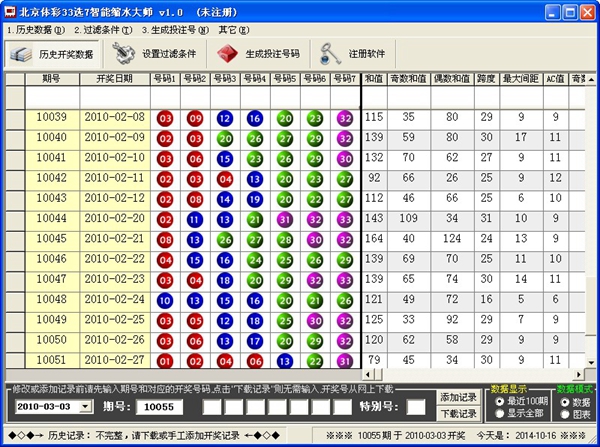Screen dimensions: 600x447
Task: Click green ball 24 in row 10046
Action: coord(255,261)
